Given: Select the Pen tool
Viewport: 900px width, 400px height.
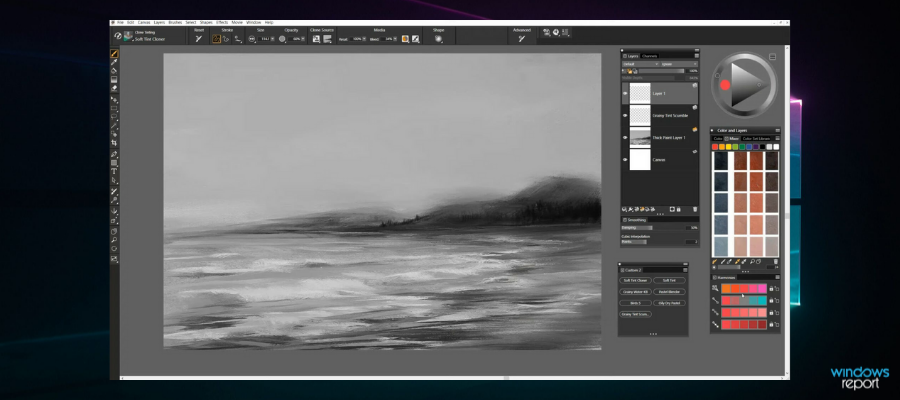Looking at the screenshot, I should coord(114,154).
